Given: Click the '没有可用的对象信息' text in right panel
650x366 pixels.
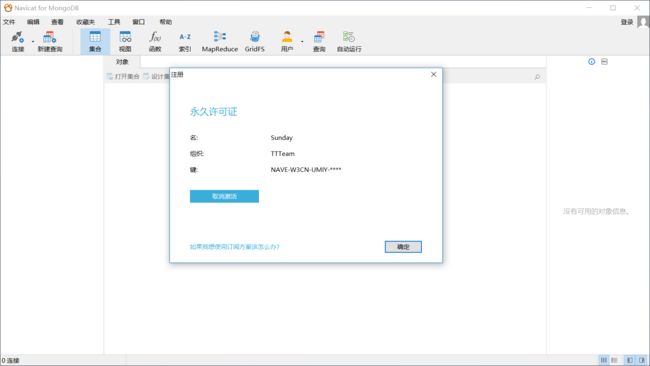Looking at the screenshot, I should coord(596,211).
